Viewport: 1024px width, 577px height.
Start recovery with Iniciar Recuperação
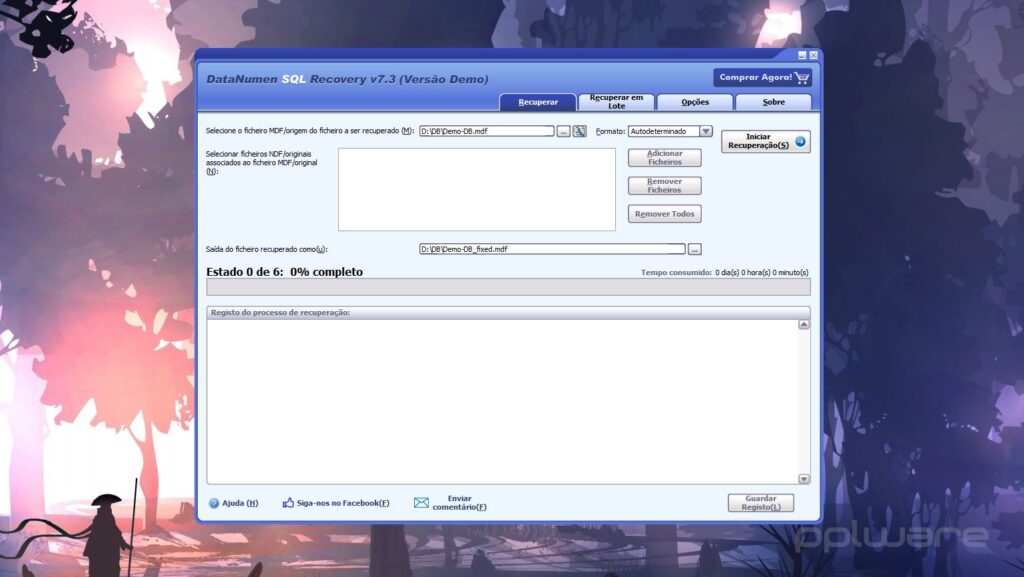(x=760, y=140)
